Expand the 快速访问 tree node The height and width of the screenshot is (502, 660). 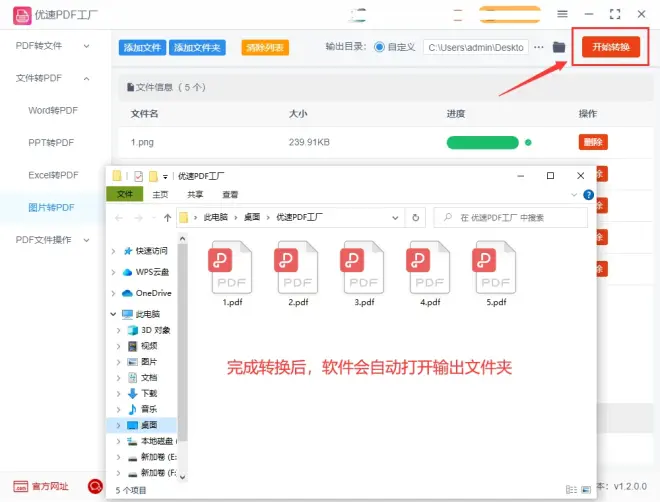click(114, 251)
